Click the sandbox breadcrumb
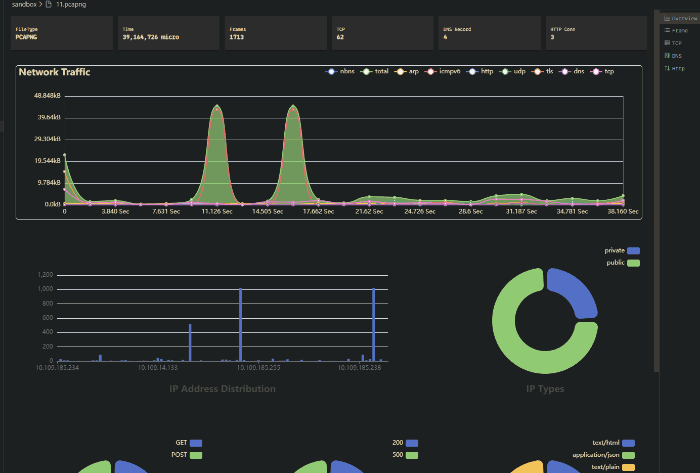Image resolution: width=700 pixels, height=473 pixels. [24, 4]
